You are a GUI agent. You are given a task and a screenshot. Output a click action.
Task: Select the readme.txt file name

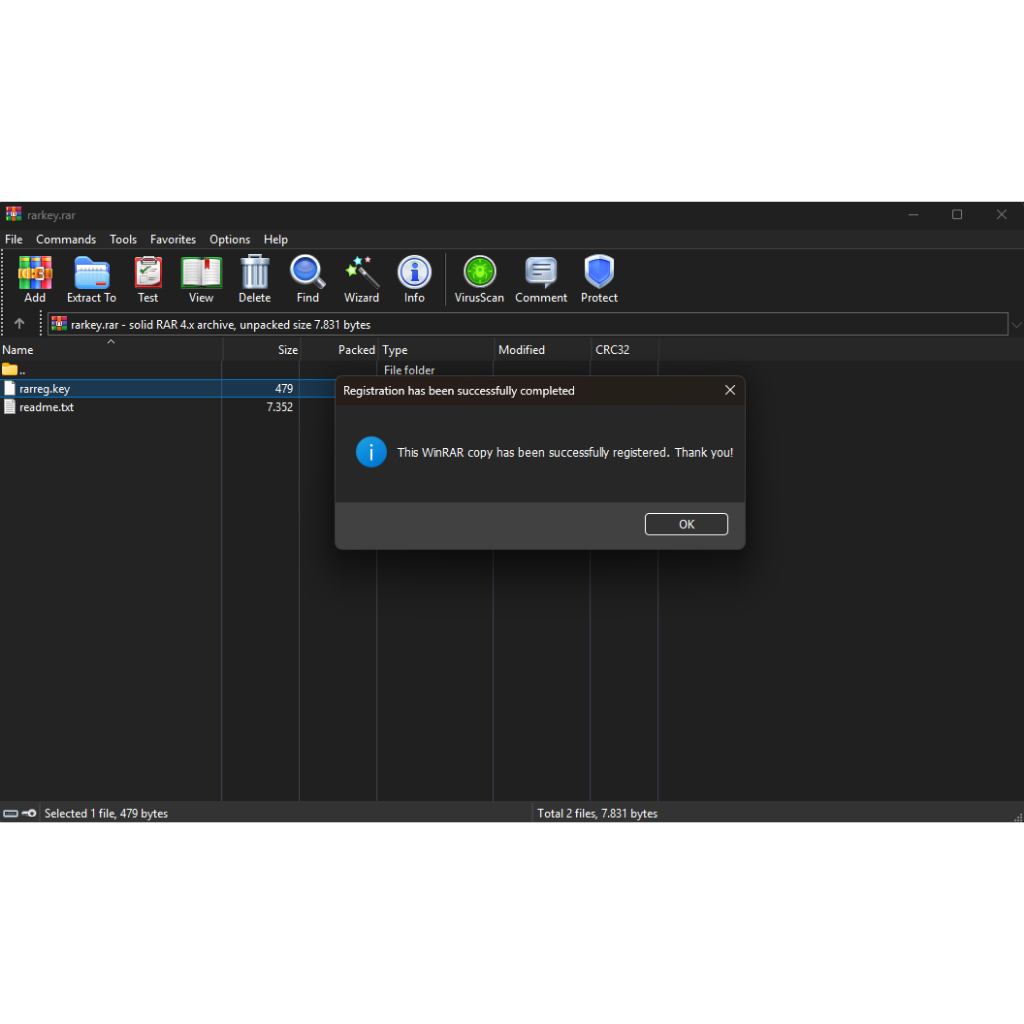pos(46,407)
